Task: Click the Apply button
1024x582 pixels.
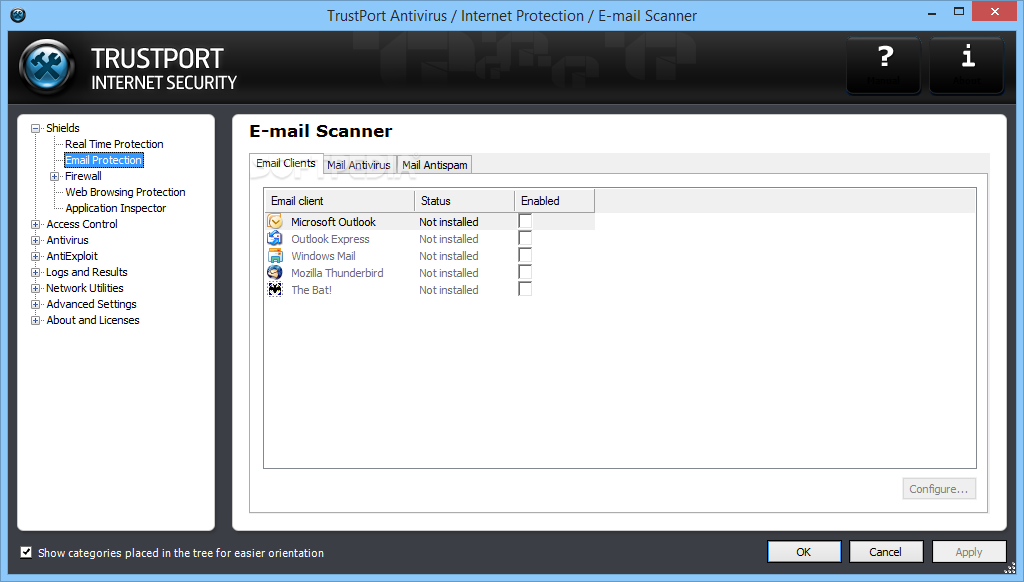Action: coord(968,552)
